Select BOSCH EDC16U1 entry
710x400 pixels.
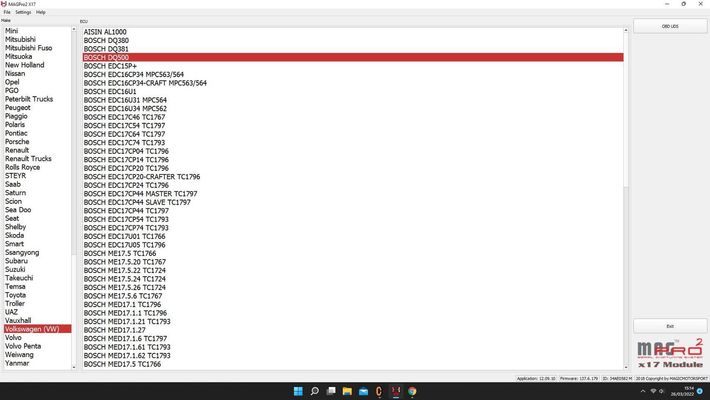coord(353,92)
